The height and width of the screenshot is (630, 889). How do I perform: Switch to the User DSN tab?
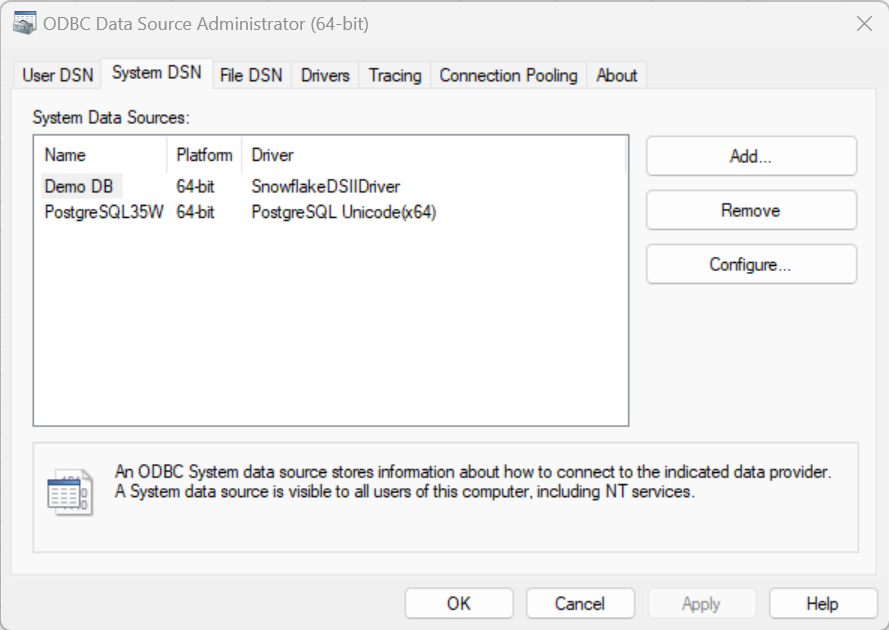[55, 75]
